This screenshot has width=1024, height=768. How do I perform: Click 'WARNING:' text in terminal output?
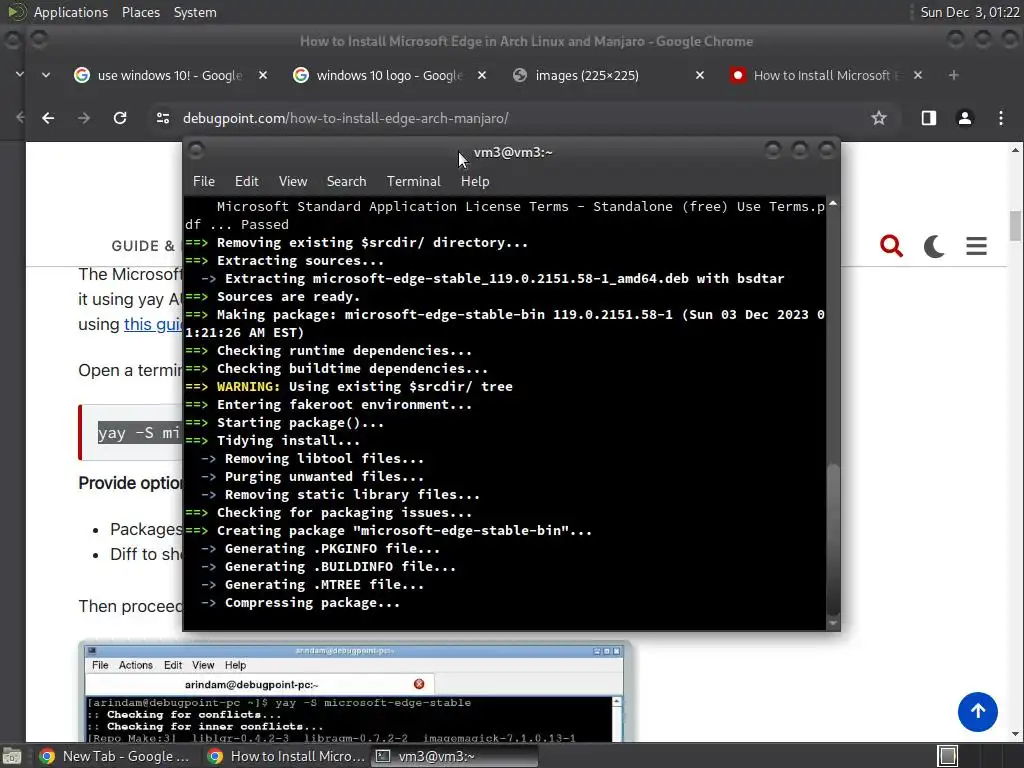pyautogui.click(x=248, y=387)
